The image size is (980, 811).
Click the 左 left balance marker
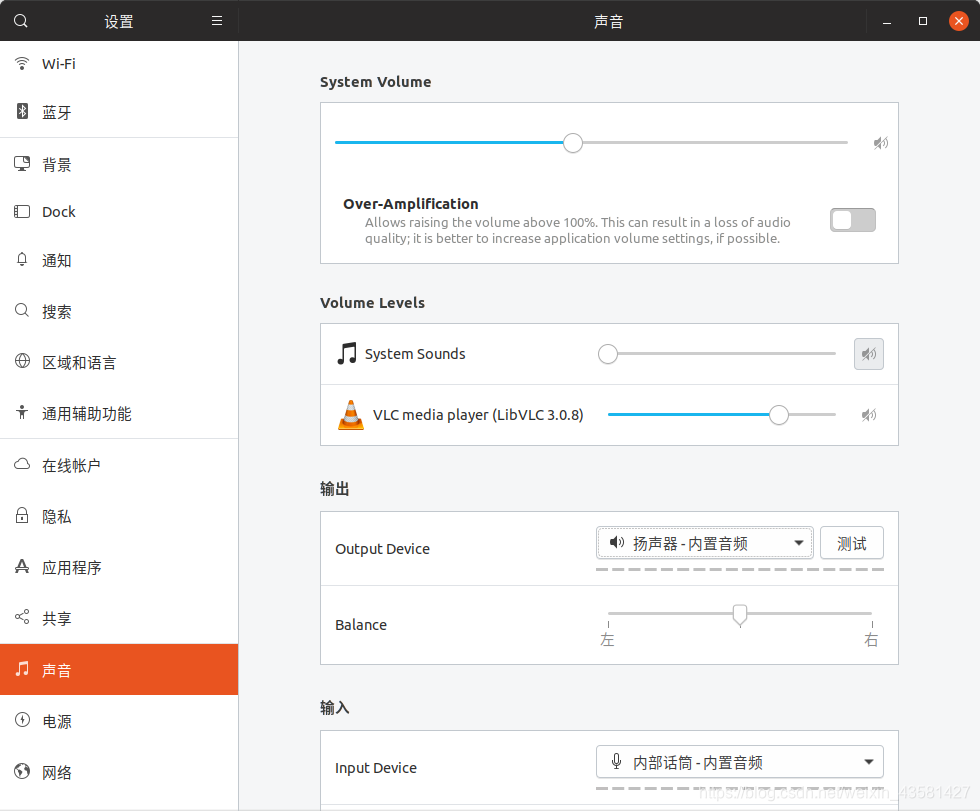608,639
